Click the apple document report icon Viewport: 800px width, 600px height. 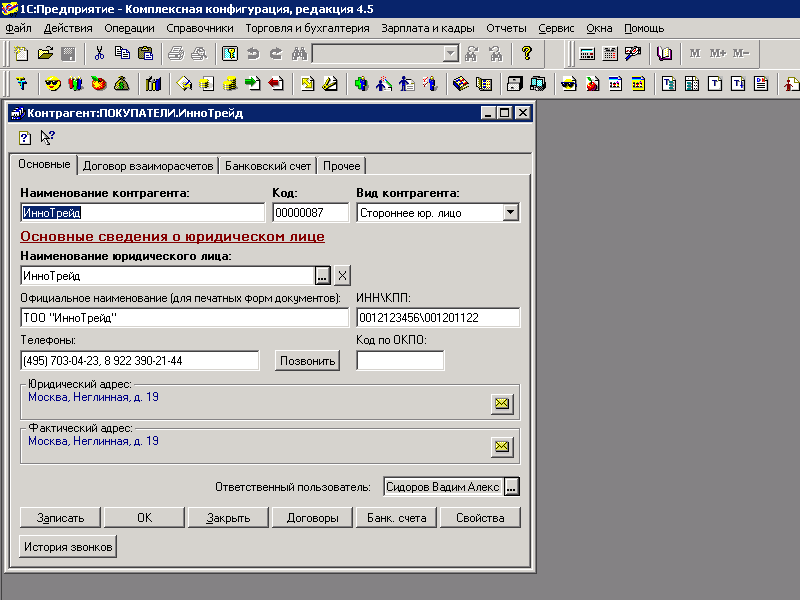coord(592,84)
